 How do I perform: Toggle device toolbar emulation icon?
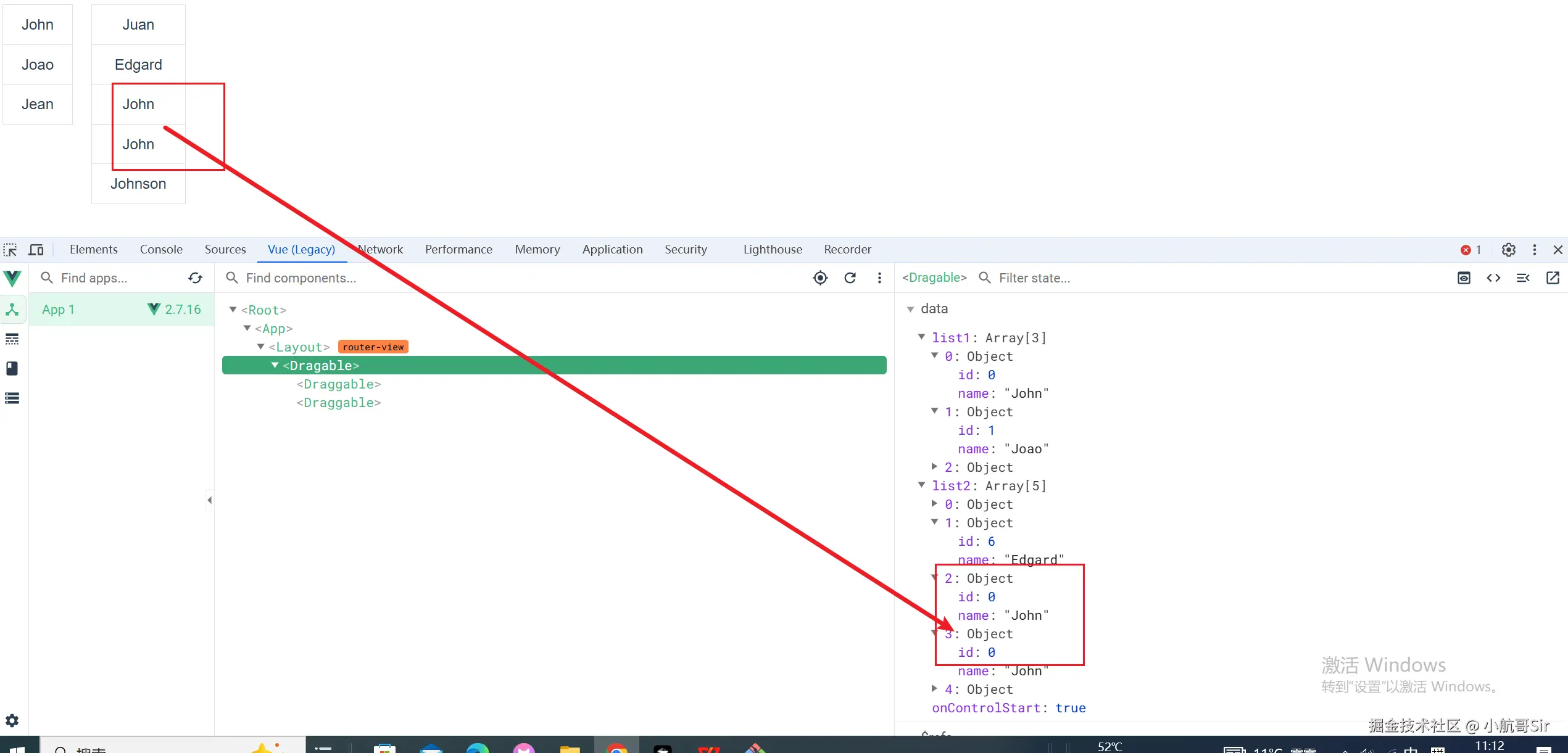36,250
